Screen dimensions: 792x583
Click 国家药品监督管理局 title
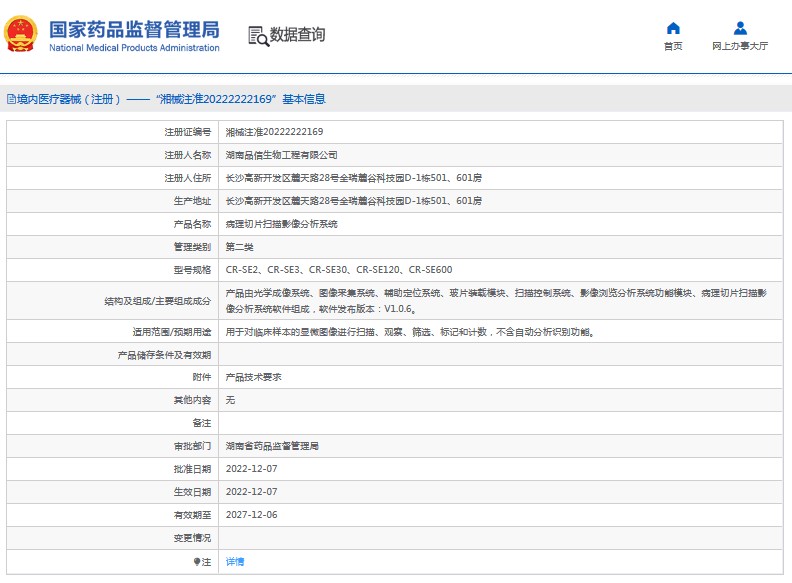134,29
